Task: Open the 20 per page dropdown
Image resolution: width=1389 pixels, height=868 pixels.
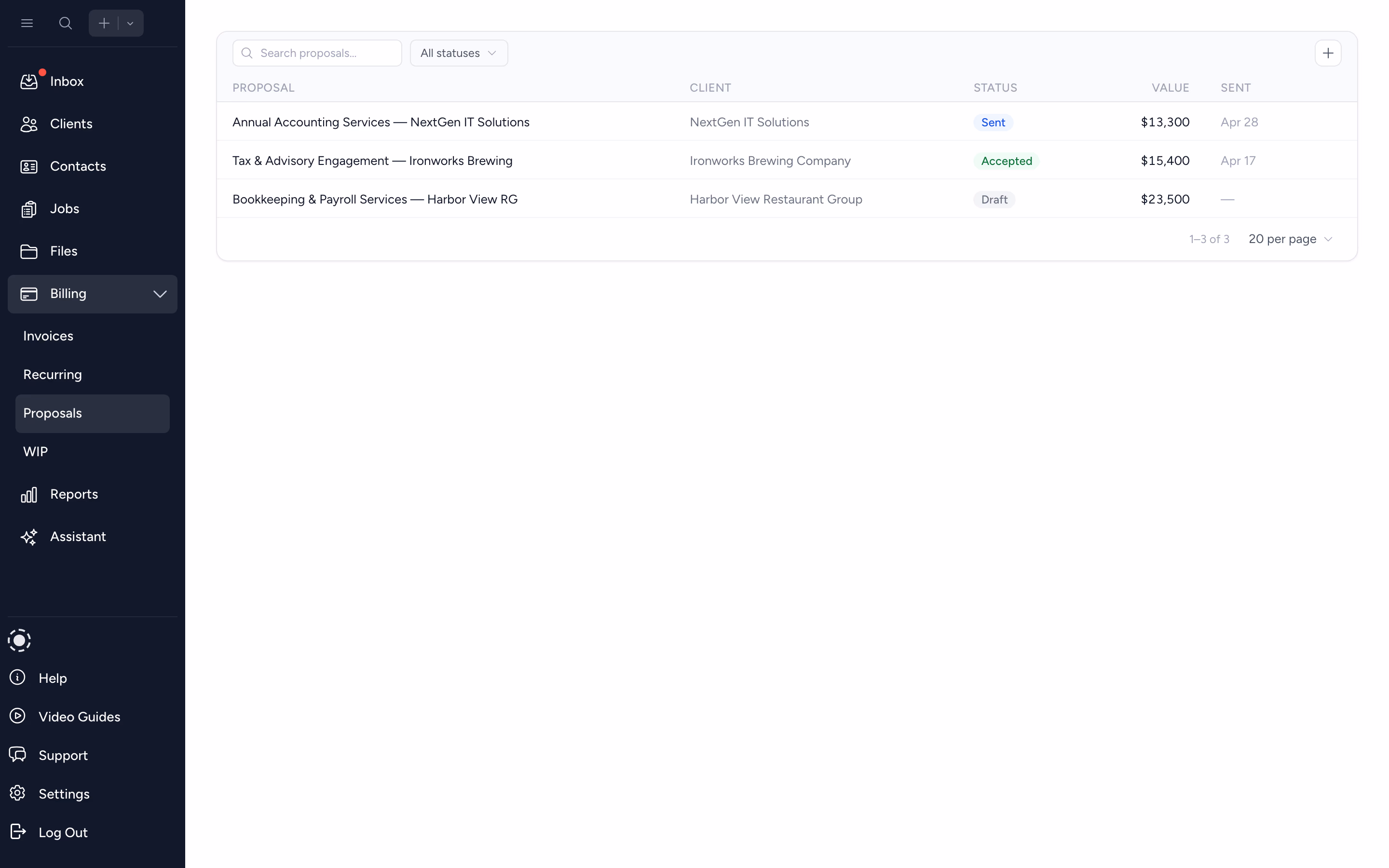Action: click(x=1290, y=239)
